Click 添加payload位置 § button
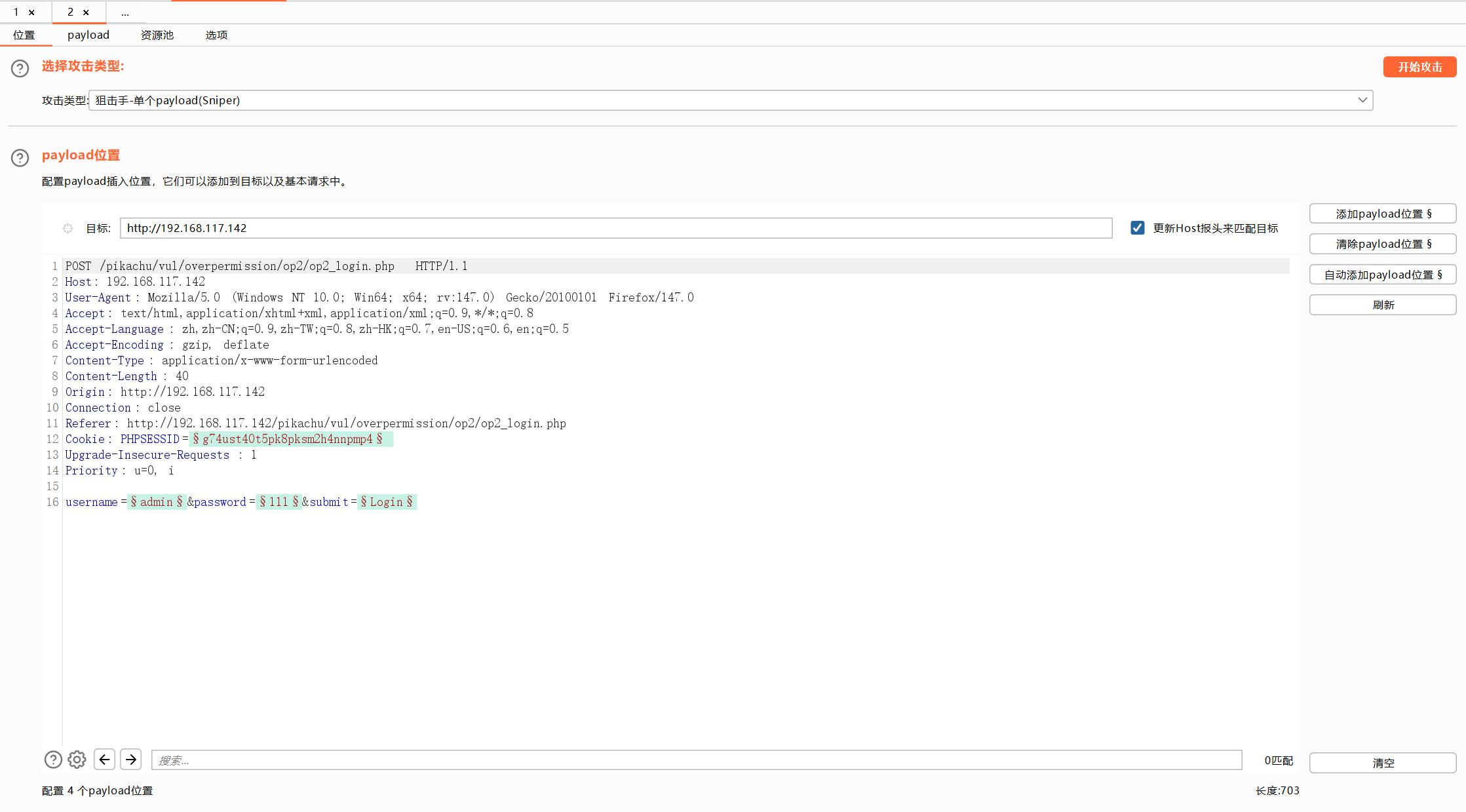 tap(1383, 214)
